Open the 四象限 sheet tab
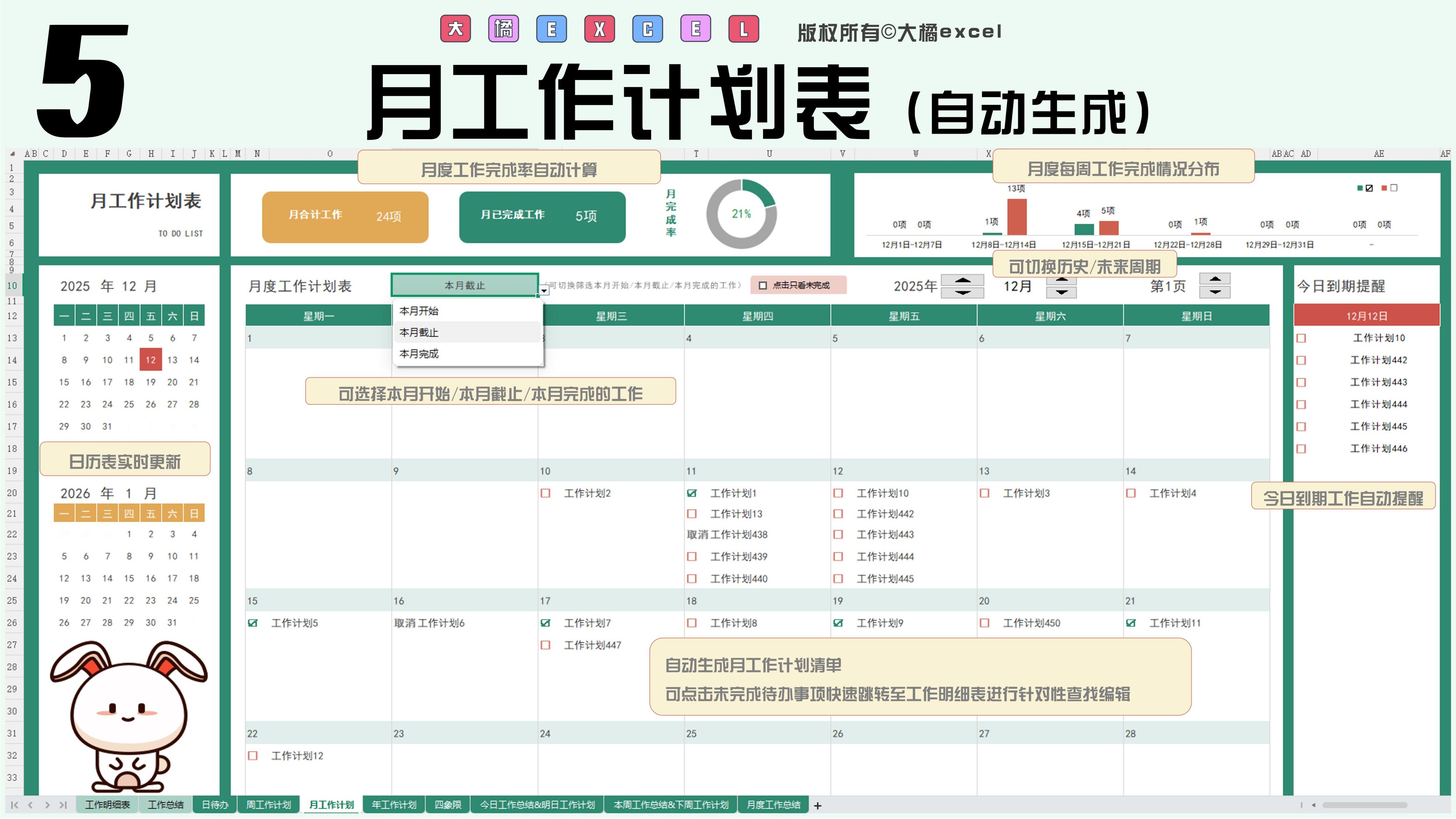 tap(448, 805)
